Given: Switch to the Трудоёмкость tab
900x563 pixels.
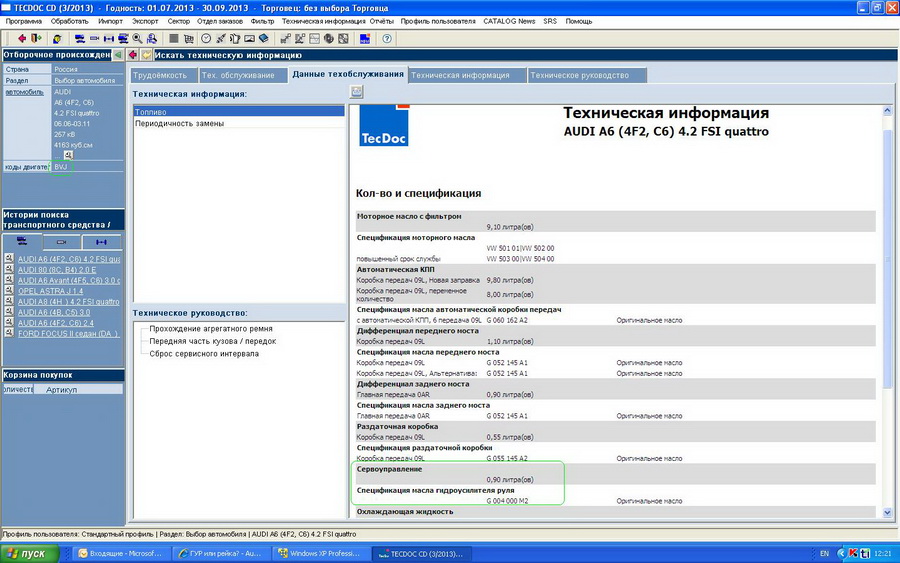Looking at the screenshot, I should (x=163, y=75).
